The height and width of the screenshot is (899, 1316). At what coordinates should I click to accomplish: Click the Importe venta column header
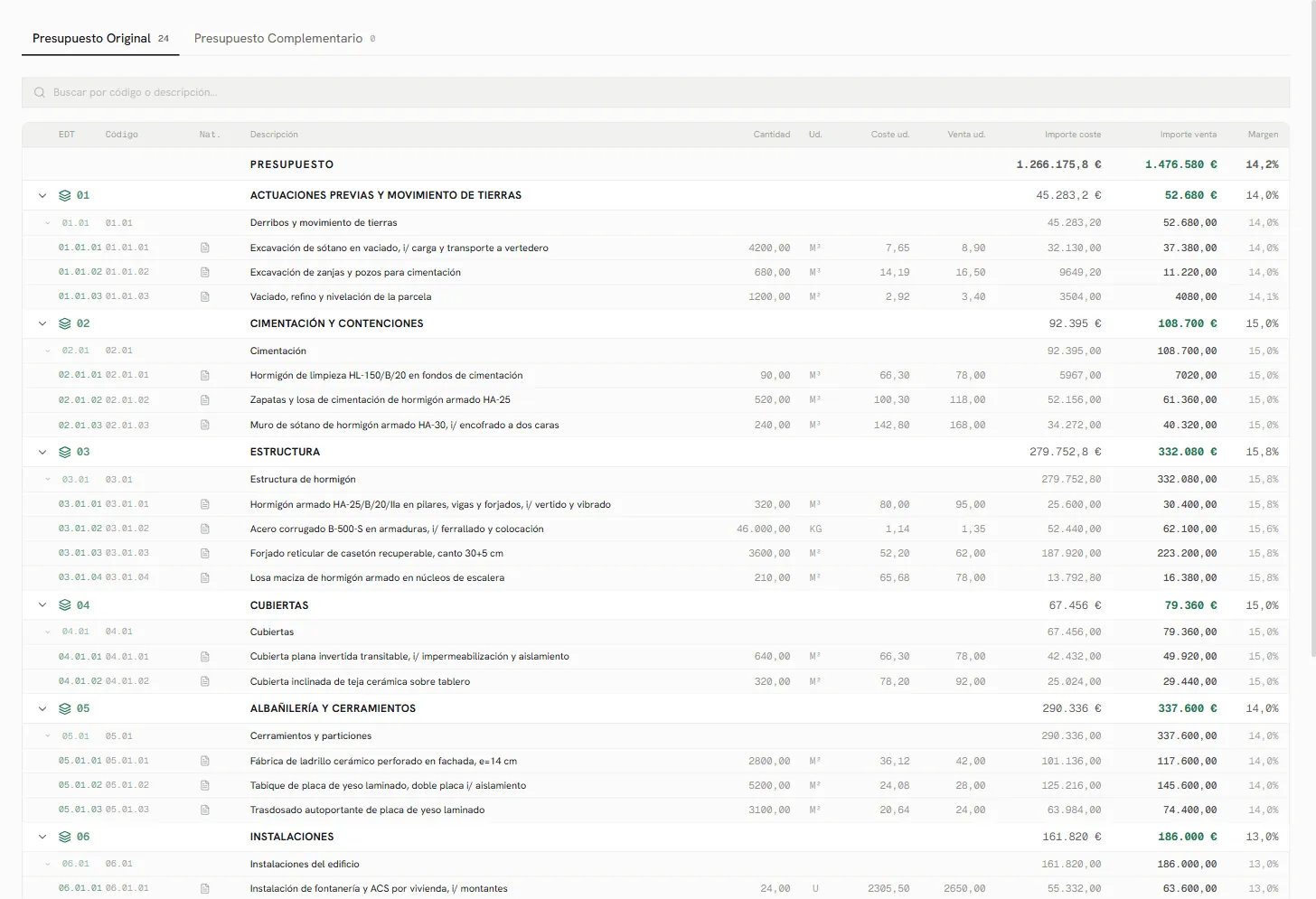point(1188,135)
